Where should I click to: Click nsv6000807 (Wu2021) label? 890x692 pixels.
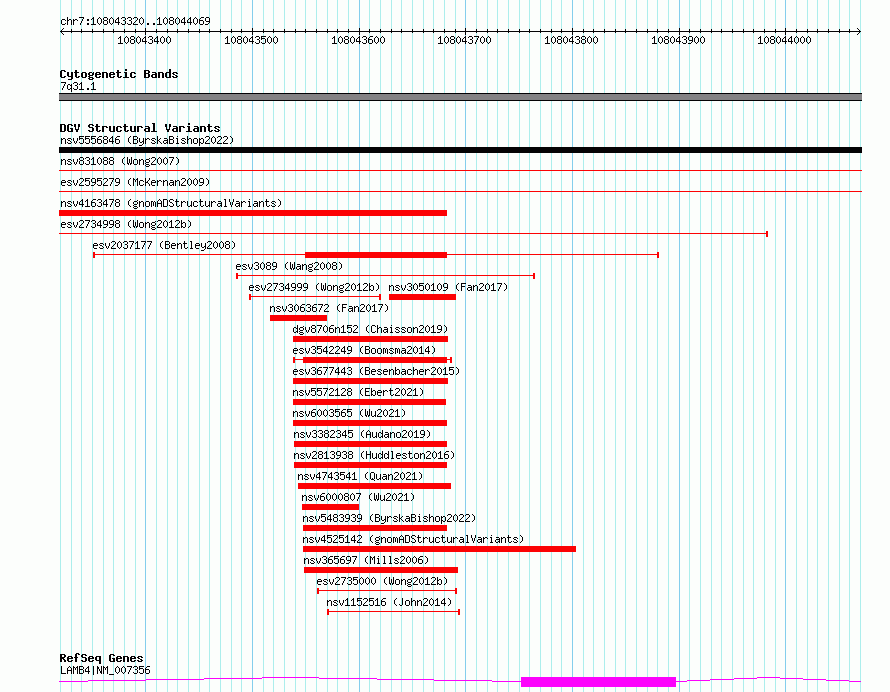pos(358,497)
